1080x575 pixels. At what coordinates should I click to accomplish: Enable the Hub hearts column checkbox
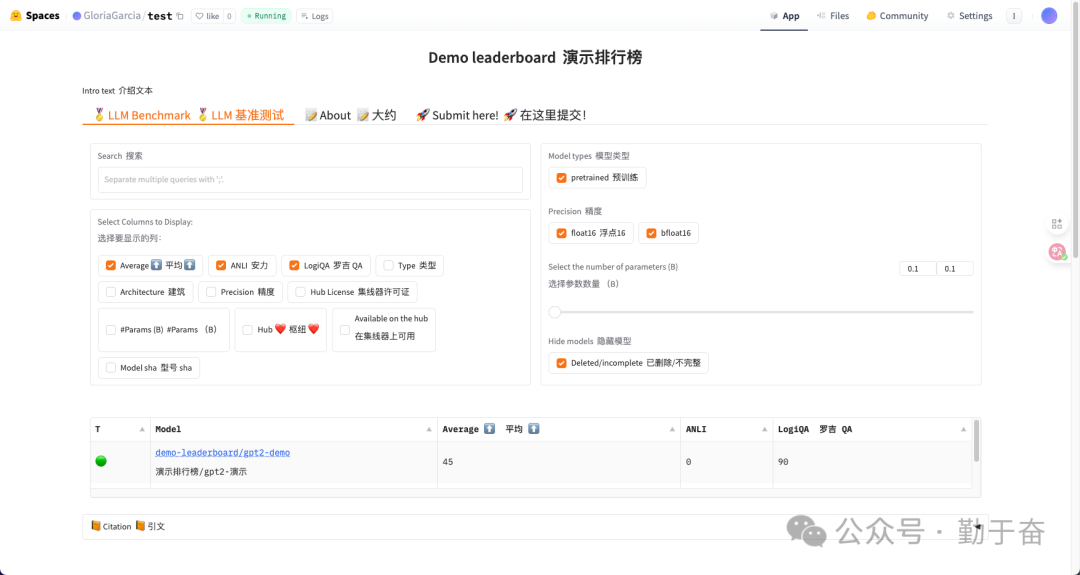tap(247, 330)
